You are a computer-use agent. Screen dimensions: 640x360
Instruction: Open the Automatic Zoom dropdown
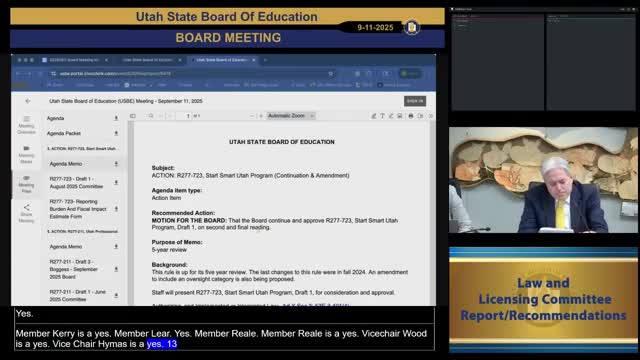(291, 116)
